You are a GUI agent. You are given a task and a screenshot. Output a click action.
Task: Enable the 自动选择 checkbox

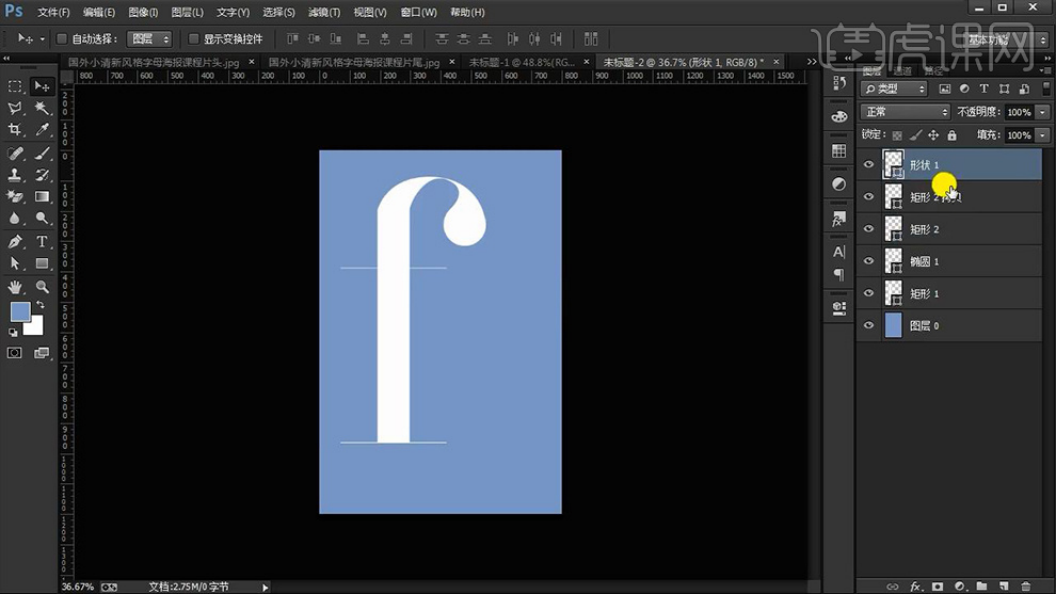pyautogui.click(x=62, y=39)
